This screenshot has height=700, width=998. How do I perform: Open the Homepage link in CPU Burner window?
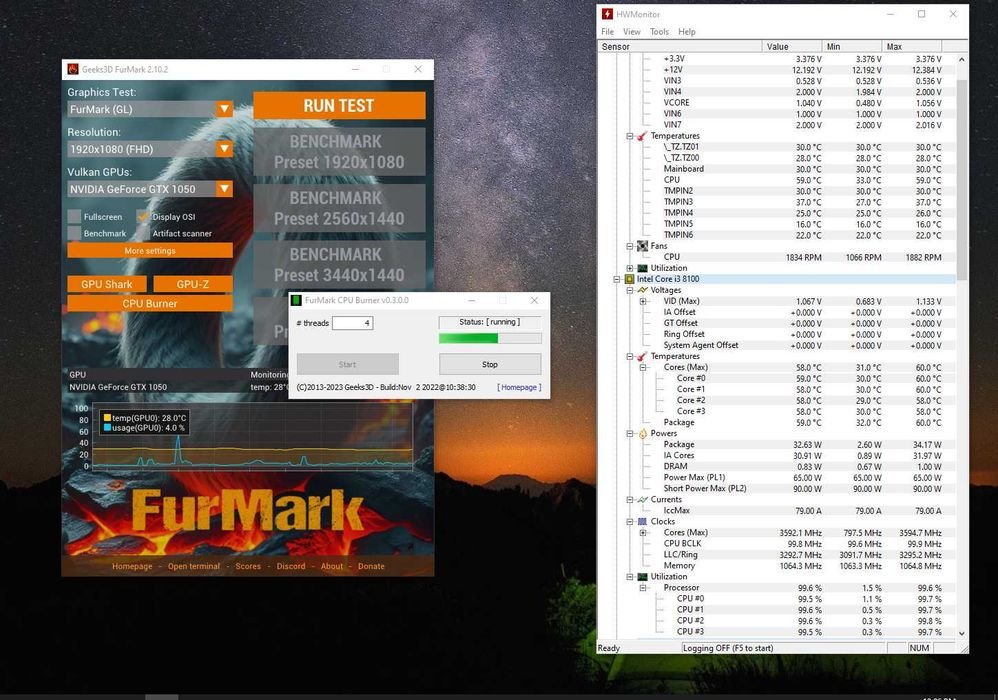(x=519, y=387)
